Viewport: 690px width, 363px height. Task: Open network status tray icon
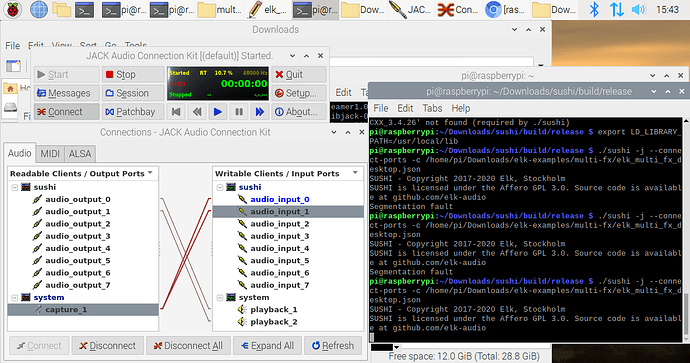617,9
